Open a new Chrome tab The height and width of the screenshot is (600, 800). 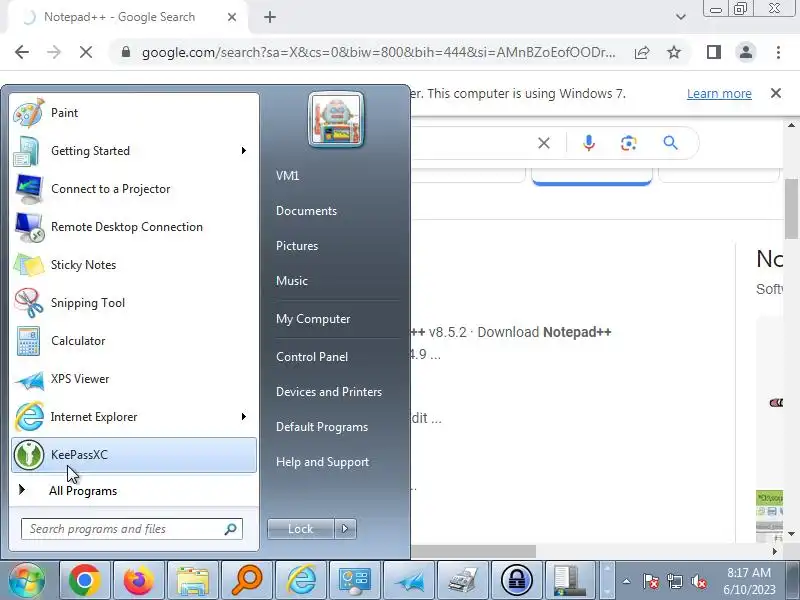[x=270, y=17]
